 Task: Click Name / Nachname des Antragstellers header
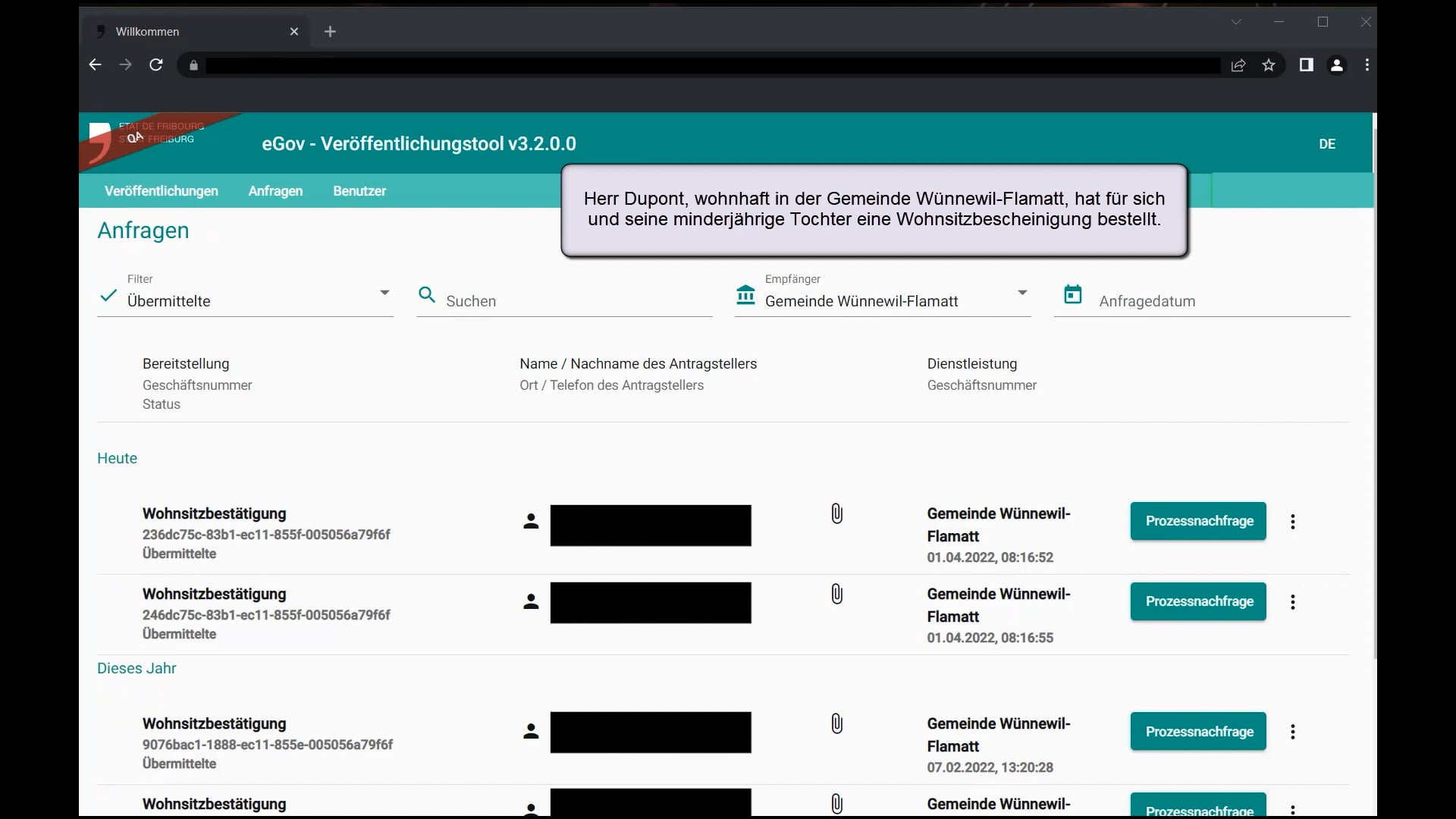pos(638,364)
